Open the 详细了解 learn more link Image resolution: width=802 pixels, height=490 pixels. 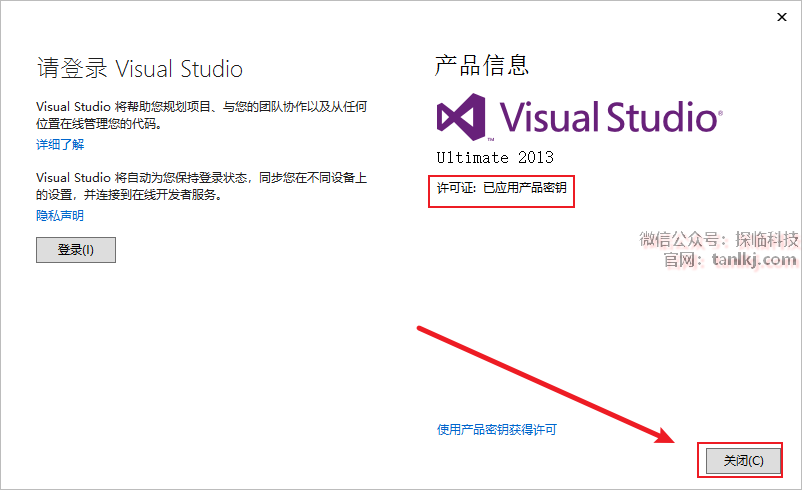[60, 145]
